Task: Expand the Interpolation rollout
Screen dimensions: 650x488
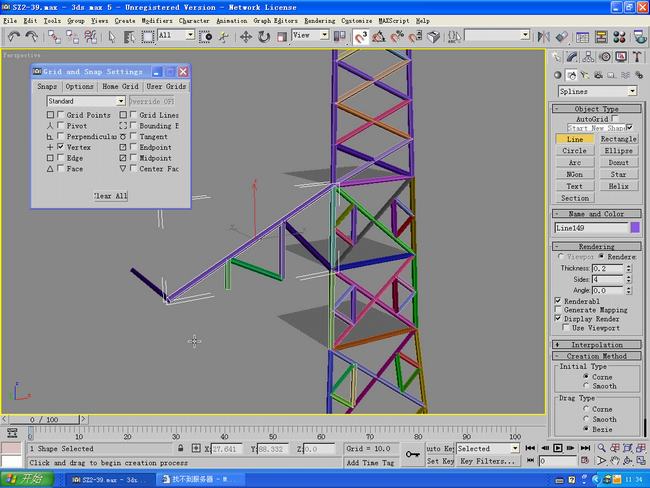Action: tap(597, 345)
